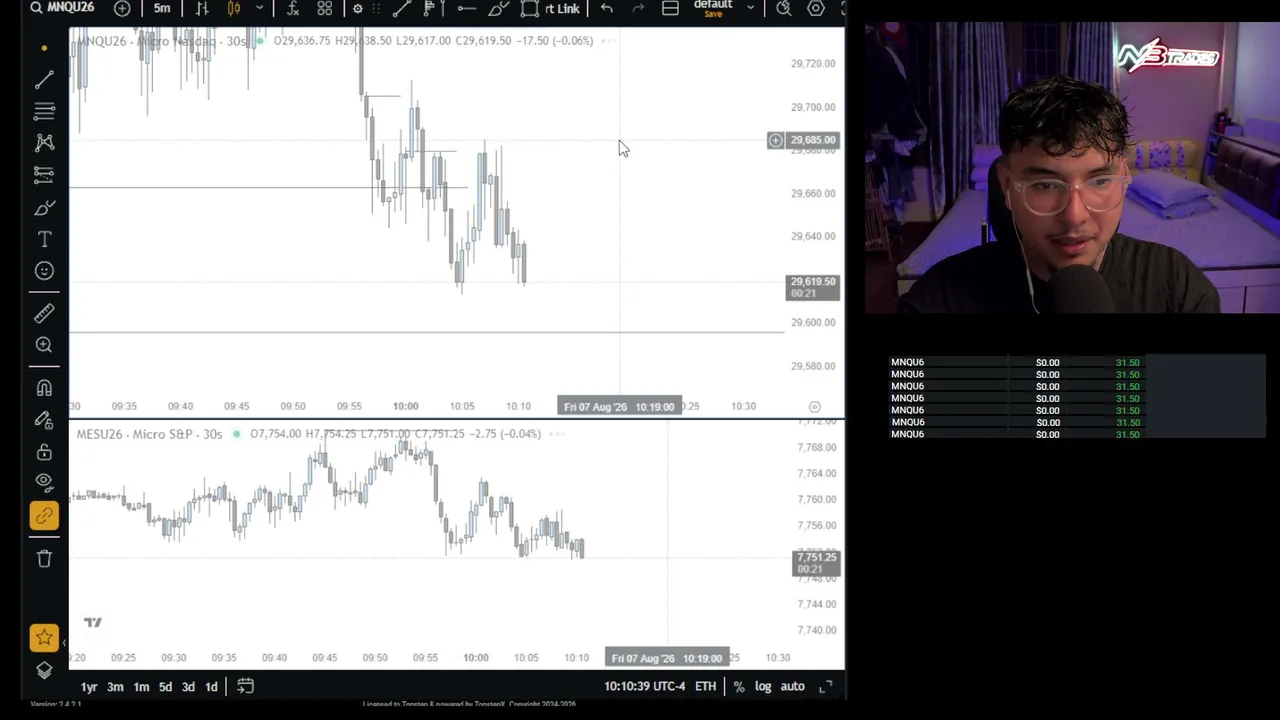The width and height of the screenshot is (1280, 720).
Task: Collapse the left toolbar arrow beside the star
Action: pos(64,643)
